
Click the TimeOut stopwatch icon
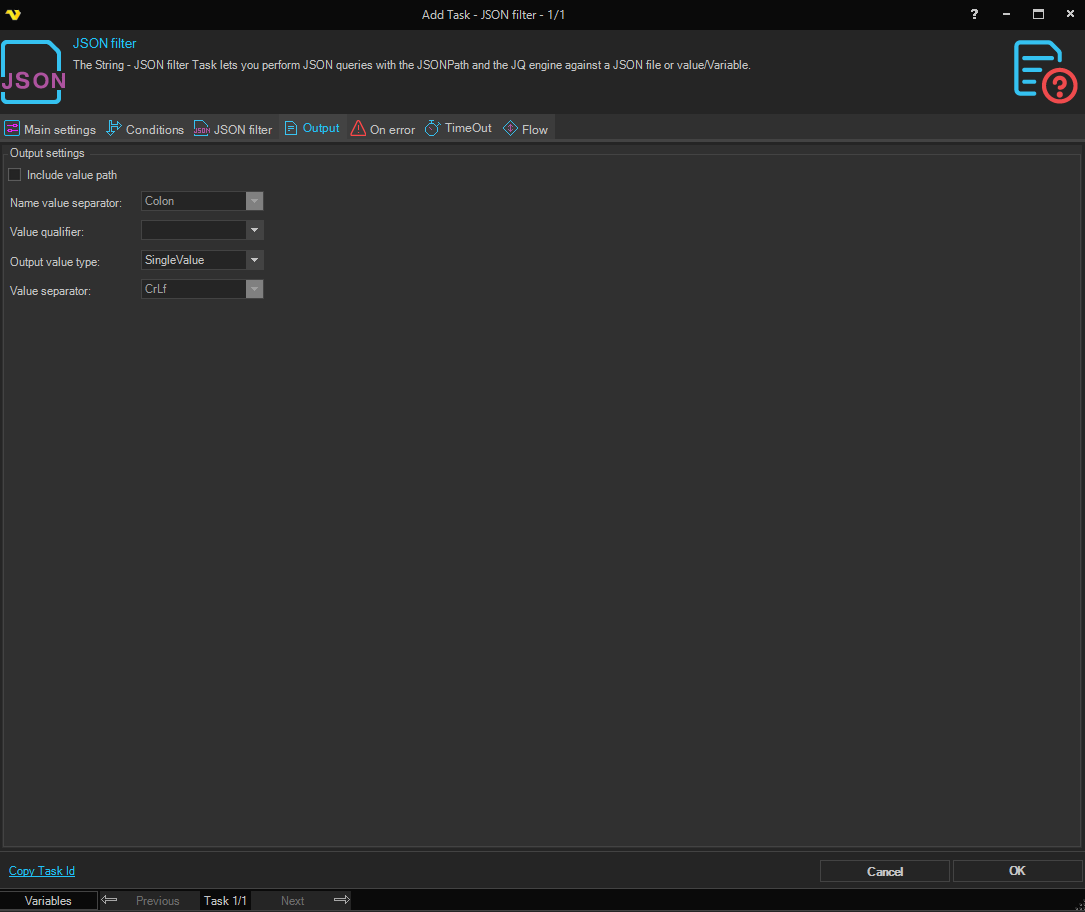tap(432, 129)
